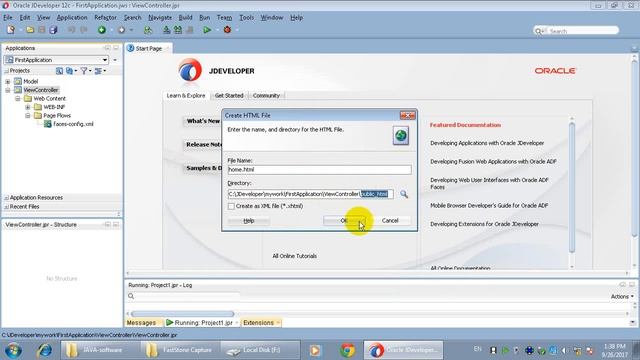640x360 pixels.
Task: Click Cancel in Create HTML File dialog
Action: 390,221
